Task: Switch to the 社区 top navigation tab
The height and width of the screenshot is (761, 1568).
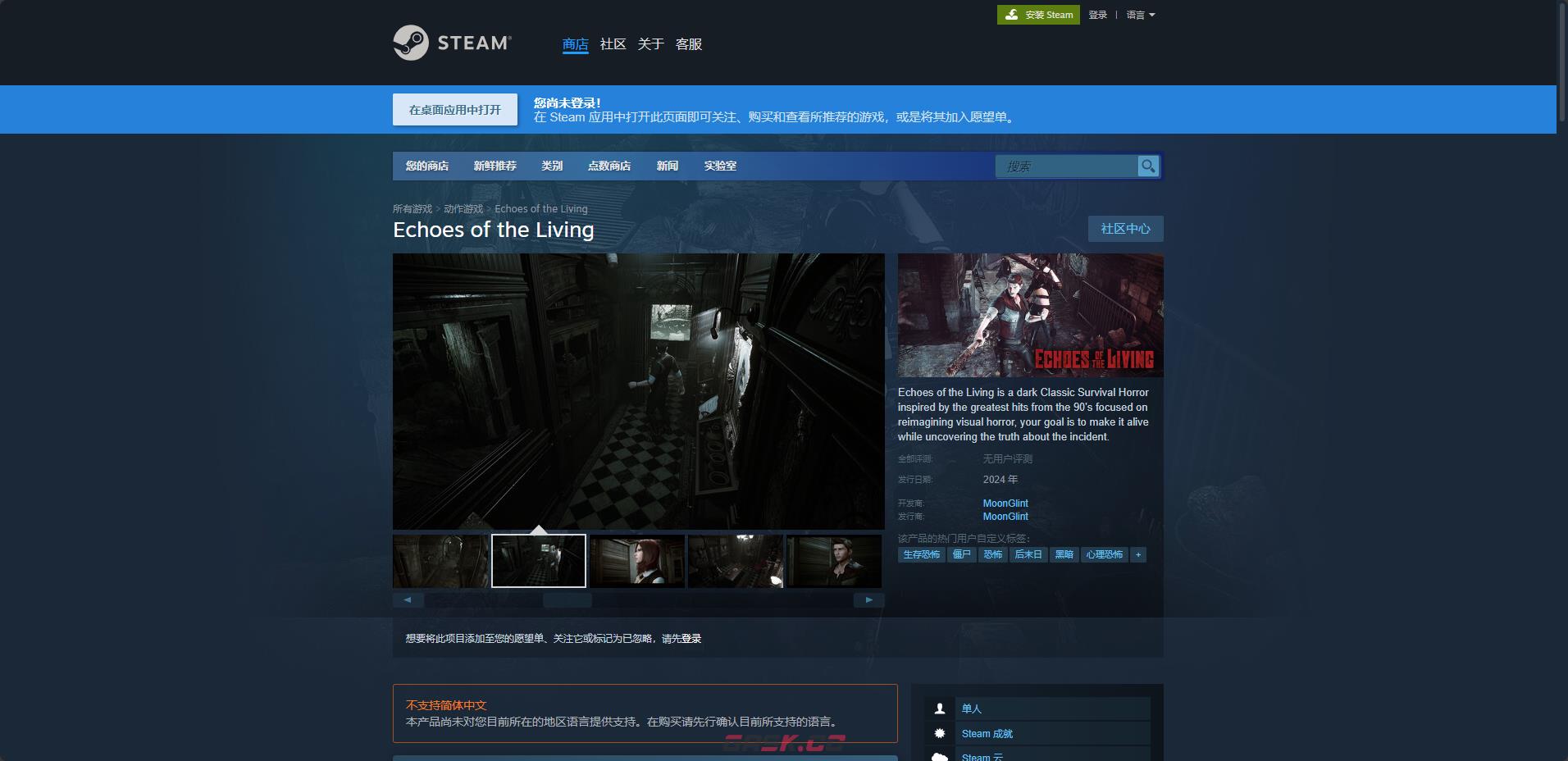Action: coord(613,44)
